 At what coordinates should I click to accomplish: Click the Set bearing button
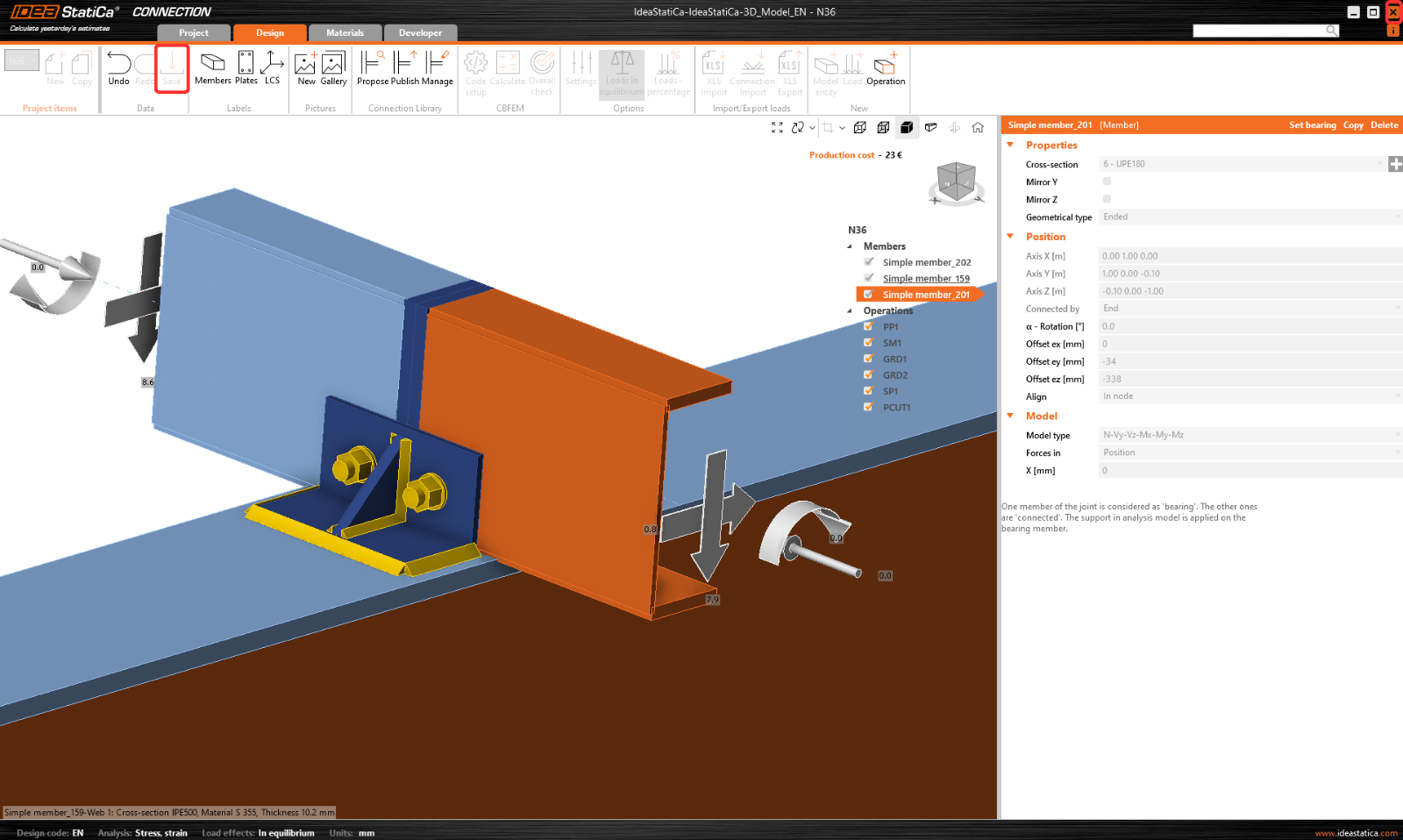tap(1312, 125)
